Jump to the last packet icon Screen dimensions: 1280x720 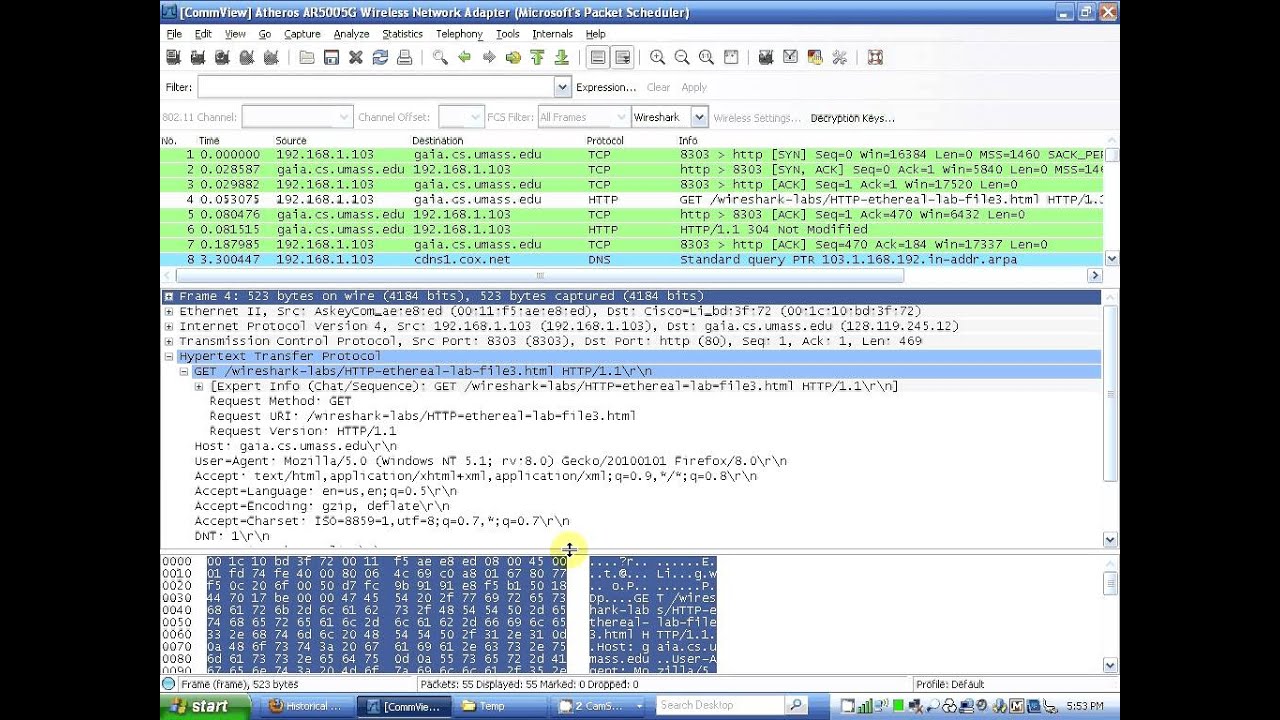561,58
